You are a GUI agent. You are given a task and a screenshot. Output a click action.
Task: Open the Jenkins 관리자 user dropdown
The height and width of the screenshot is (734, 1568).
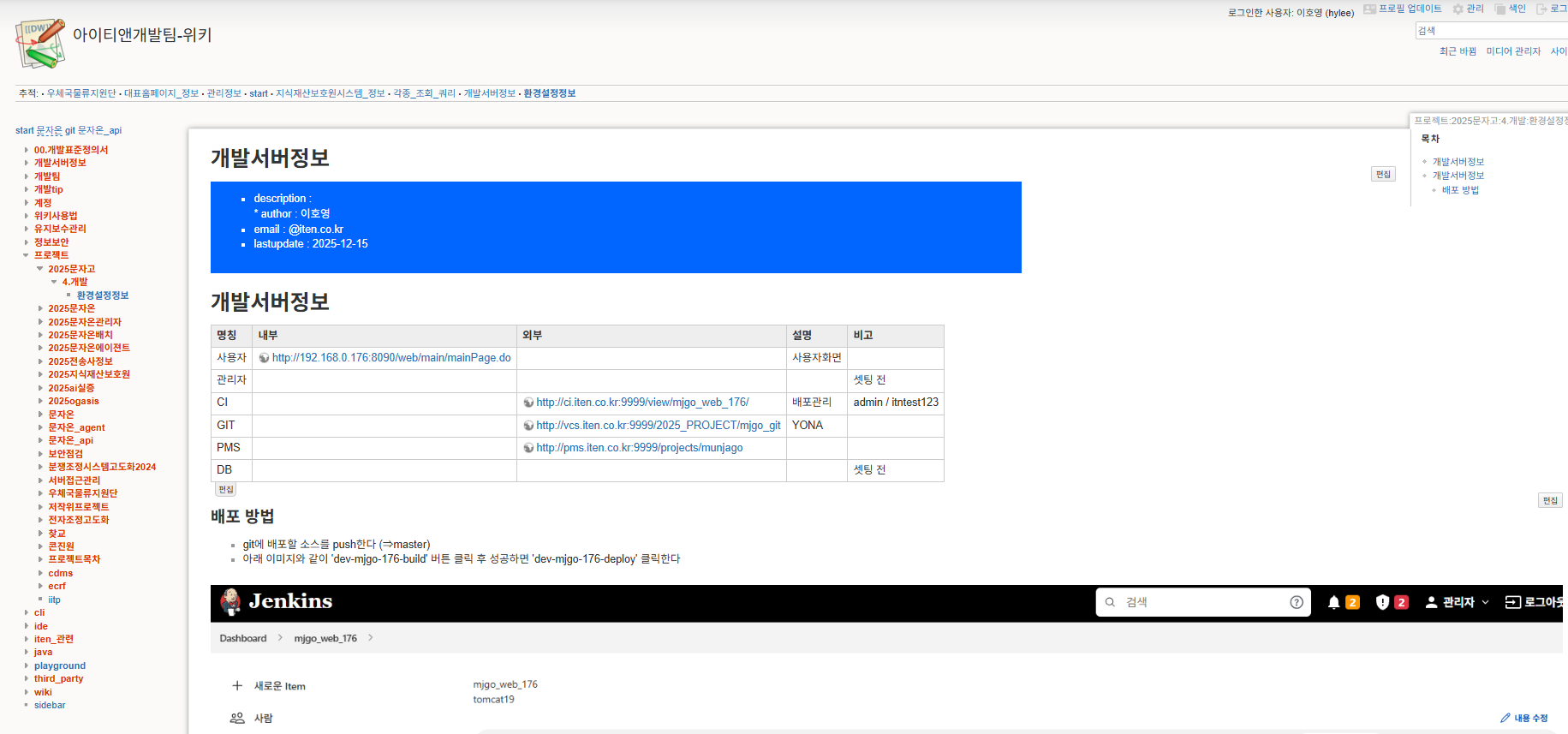click(x=1457, y=602)
